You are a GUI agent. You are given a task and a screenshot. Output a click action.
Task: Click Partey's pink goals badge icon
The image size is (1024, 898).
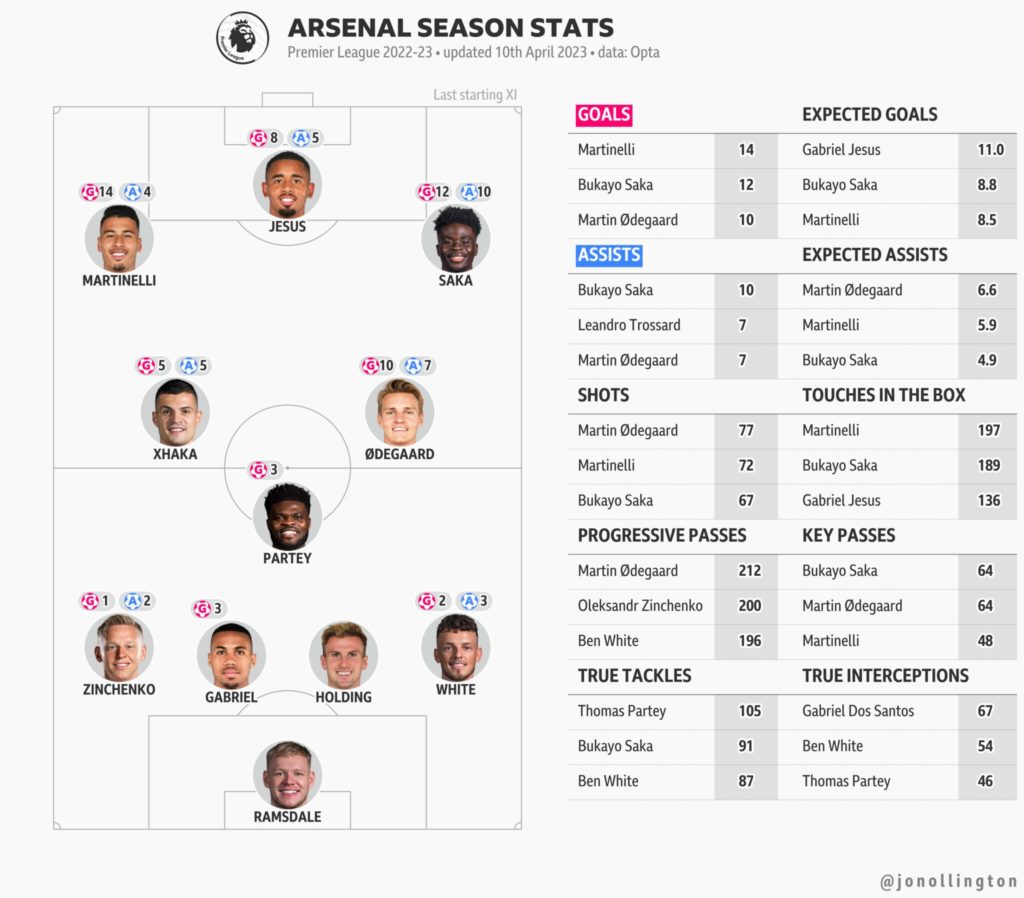coord(258,469)
